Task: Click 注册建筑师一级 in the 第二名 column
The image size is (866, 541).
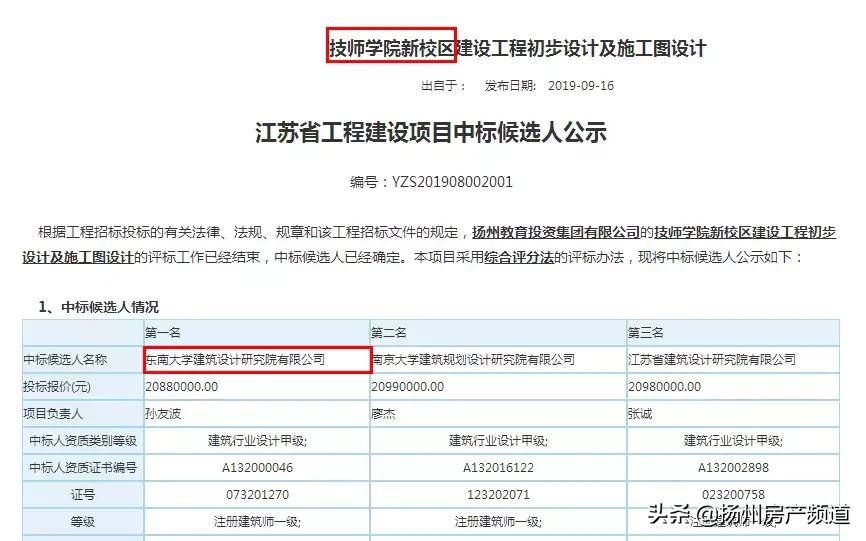Action: tap(498, 522)
